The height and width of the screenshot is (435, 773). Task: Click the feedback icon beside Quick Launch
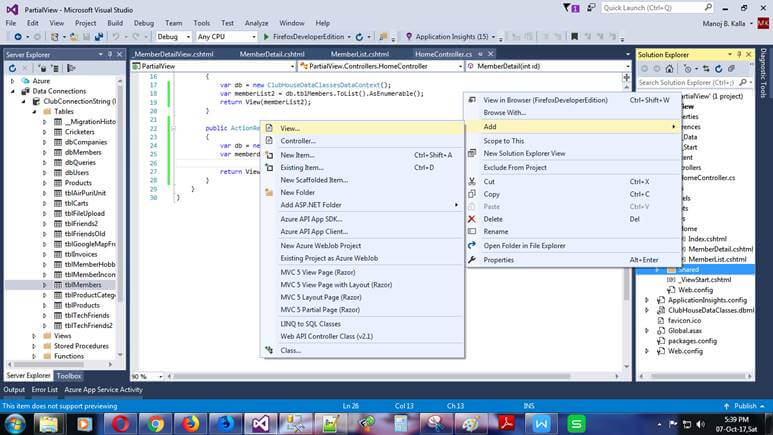click(591, 8)
